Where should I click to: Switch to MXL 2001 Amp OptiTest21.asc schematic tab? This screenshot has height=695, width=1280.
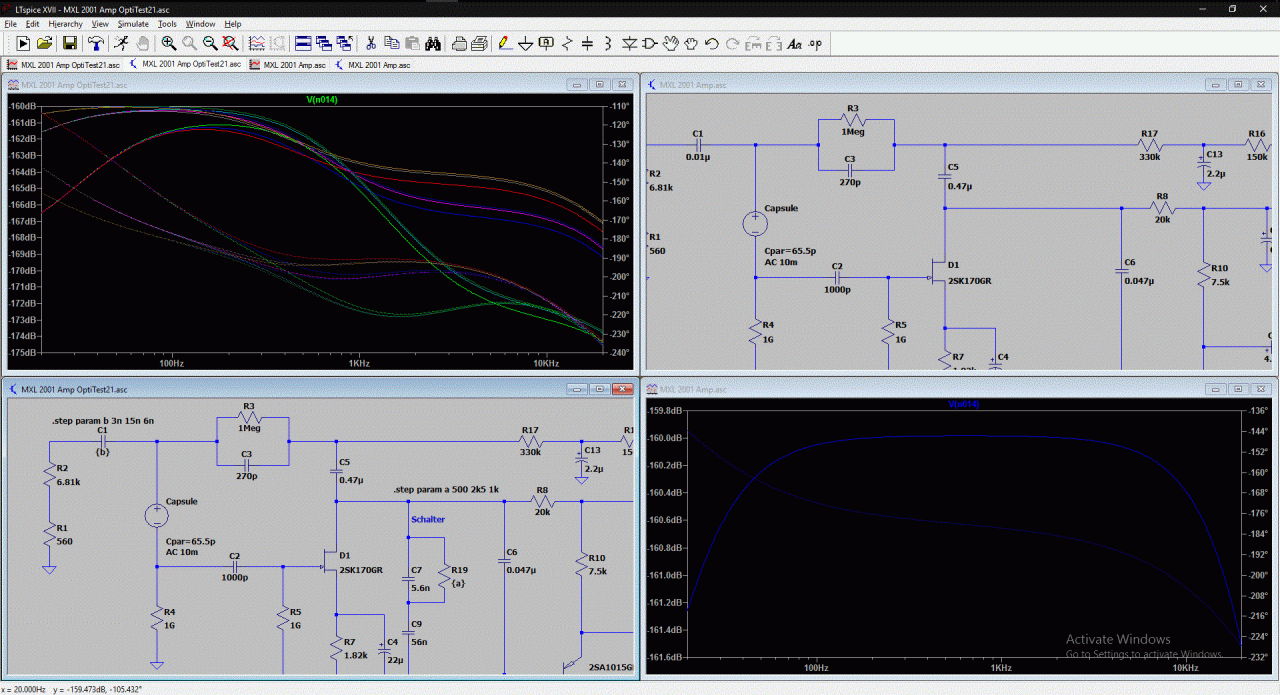[185, 64]
